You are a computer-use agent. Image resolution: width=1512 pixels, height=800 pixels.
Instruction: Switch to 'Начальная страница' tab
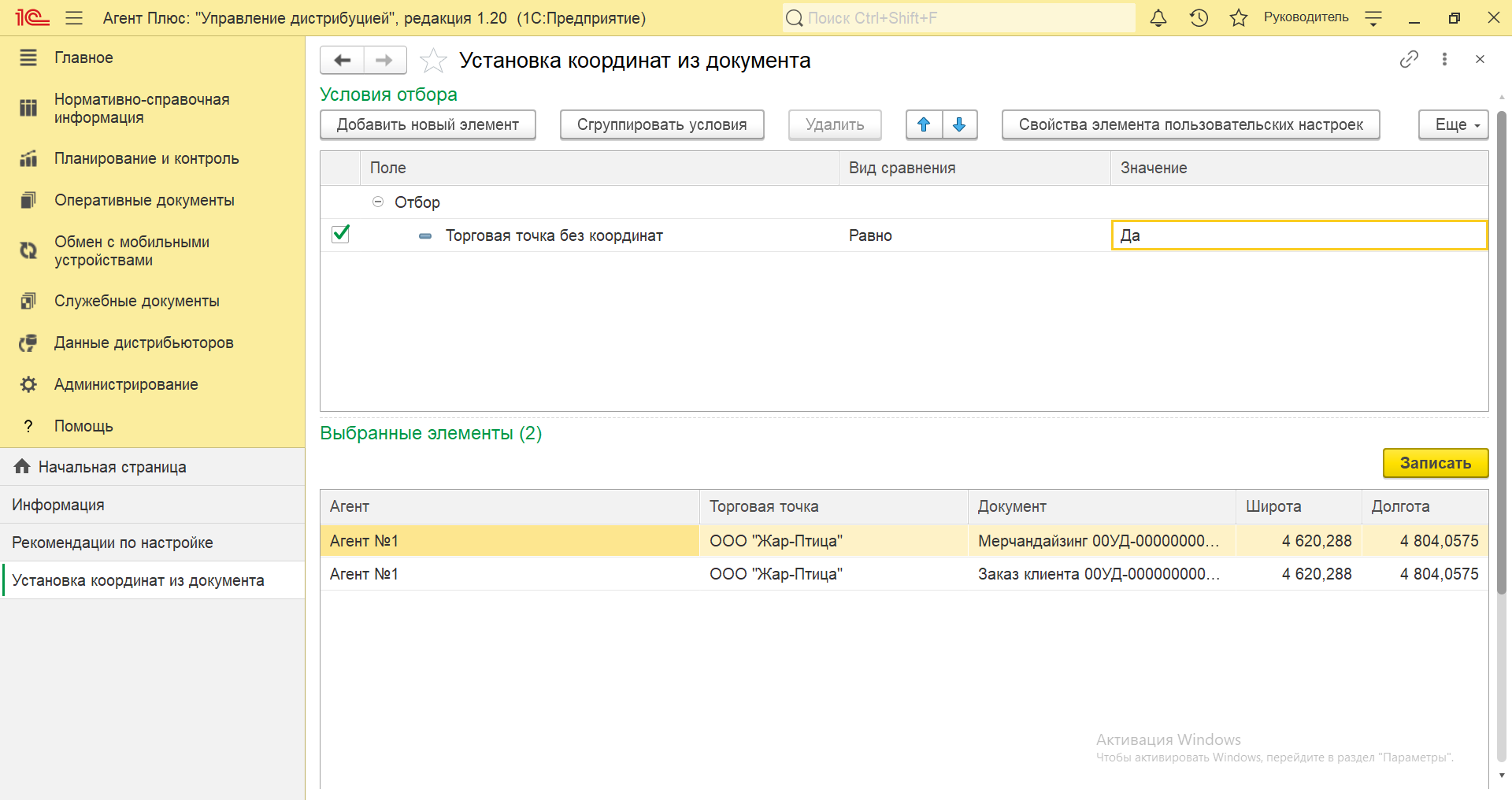tap(112, 467)
